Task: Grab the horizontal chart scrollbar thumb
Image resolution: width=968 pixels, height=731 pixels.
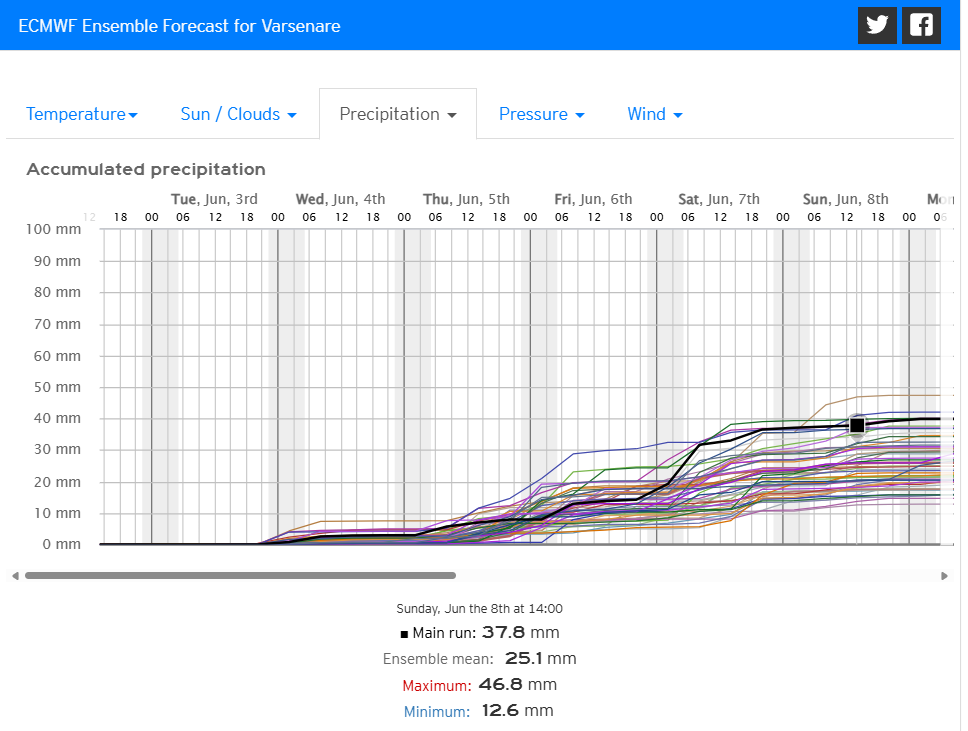Action: click(x=240, y=576)
